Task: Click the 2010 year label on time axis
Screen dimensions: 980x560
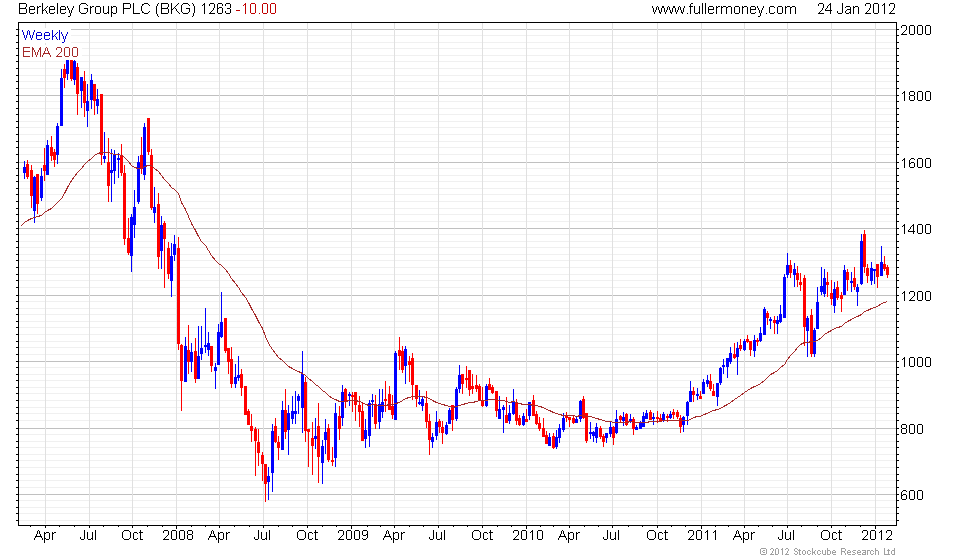Action: [528, 536]
